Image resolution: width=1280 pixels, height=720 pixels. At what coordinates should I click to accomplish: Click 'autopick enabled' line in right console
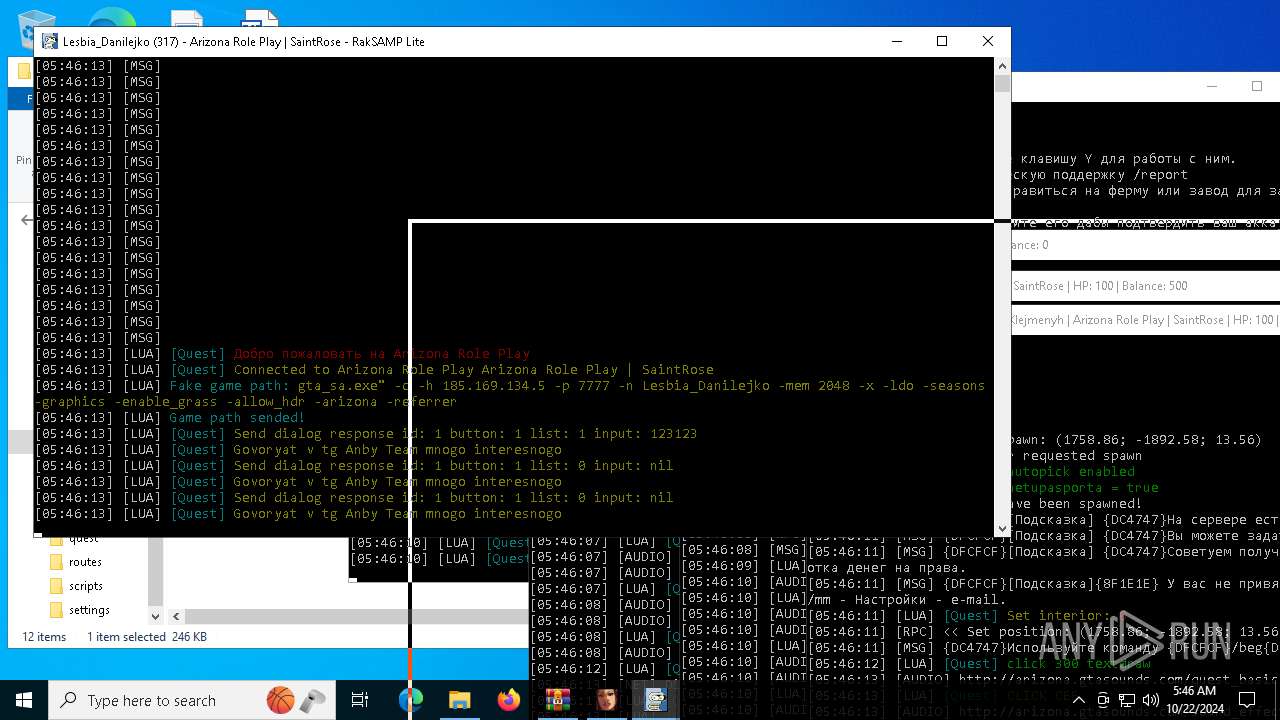pos(1073,471)
